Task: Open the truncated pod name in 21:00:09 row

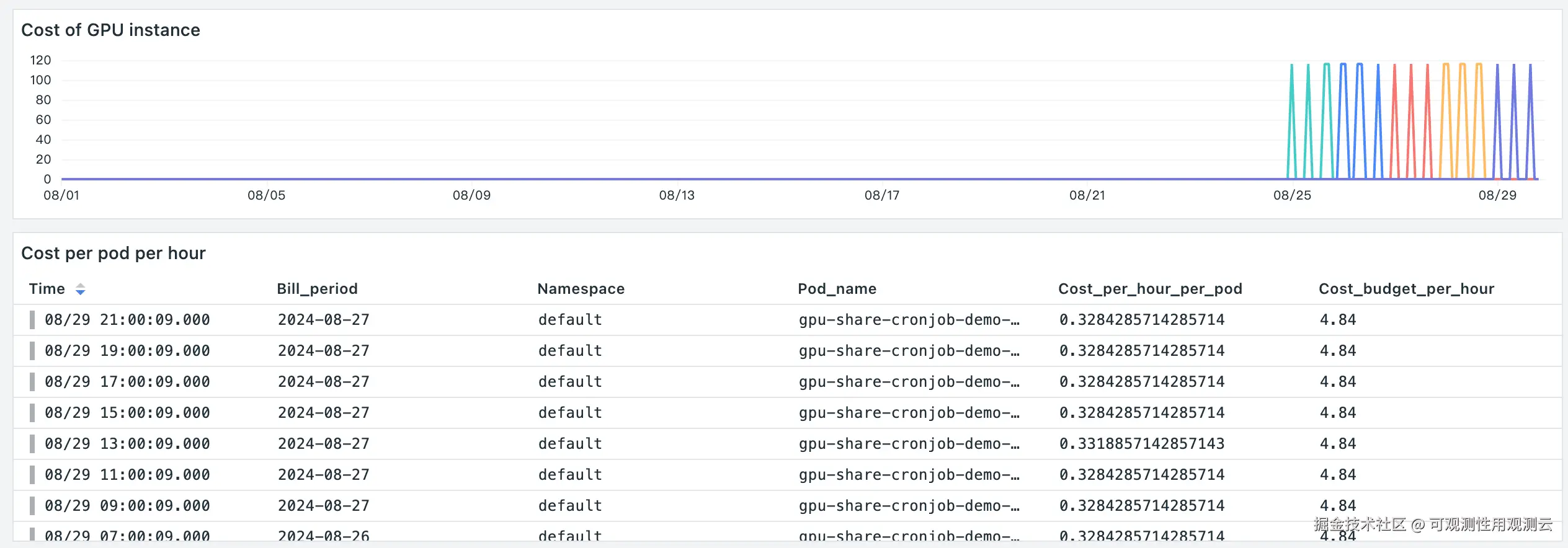Action: pyautogui.click(x=909, y=320)
